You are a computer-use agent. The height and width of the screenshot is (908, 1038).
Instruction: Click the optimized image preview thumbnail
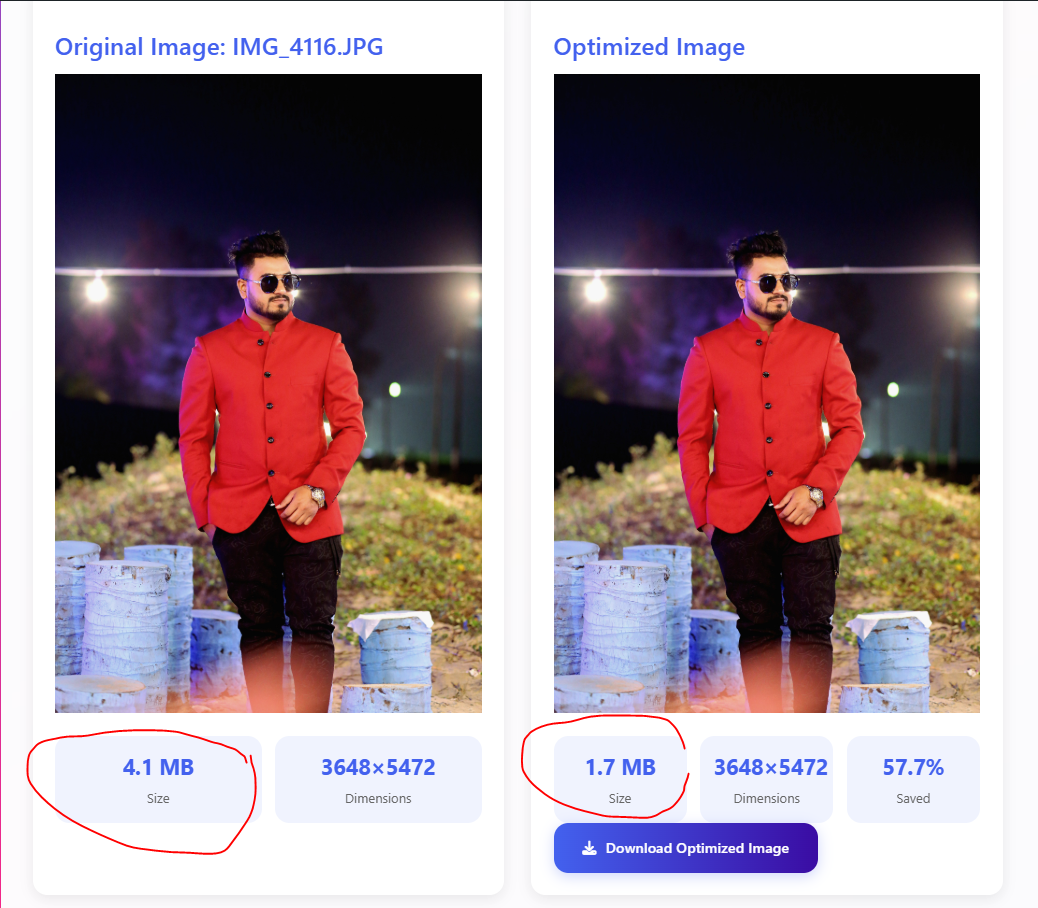tap(766, 393)
